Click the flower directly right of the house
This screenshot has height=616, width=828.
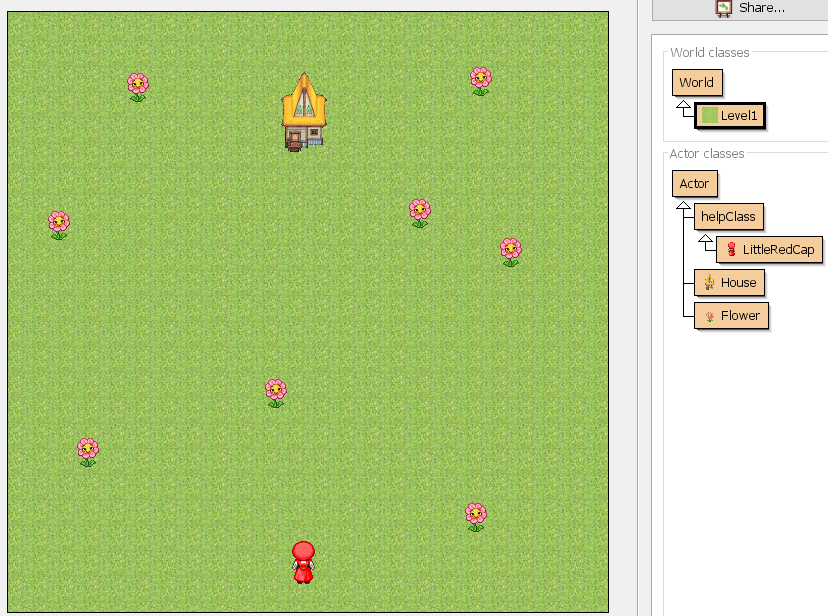481,81
